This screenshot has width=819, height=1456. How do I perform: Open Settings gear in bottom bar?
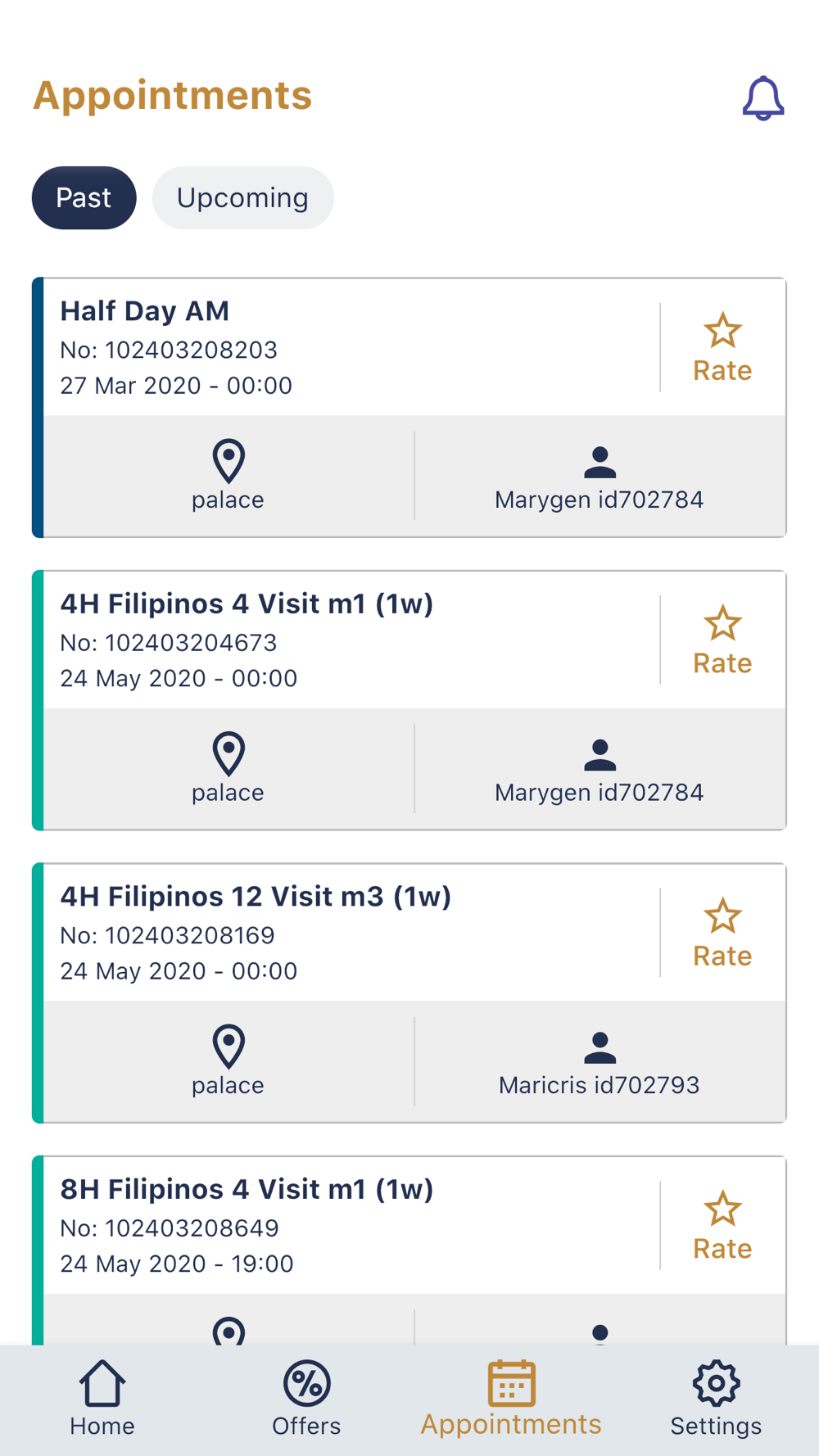716,1384
